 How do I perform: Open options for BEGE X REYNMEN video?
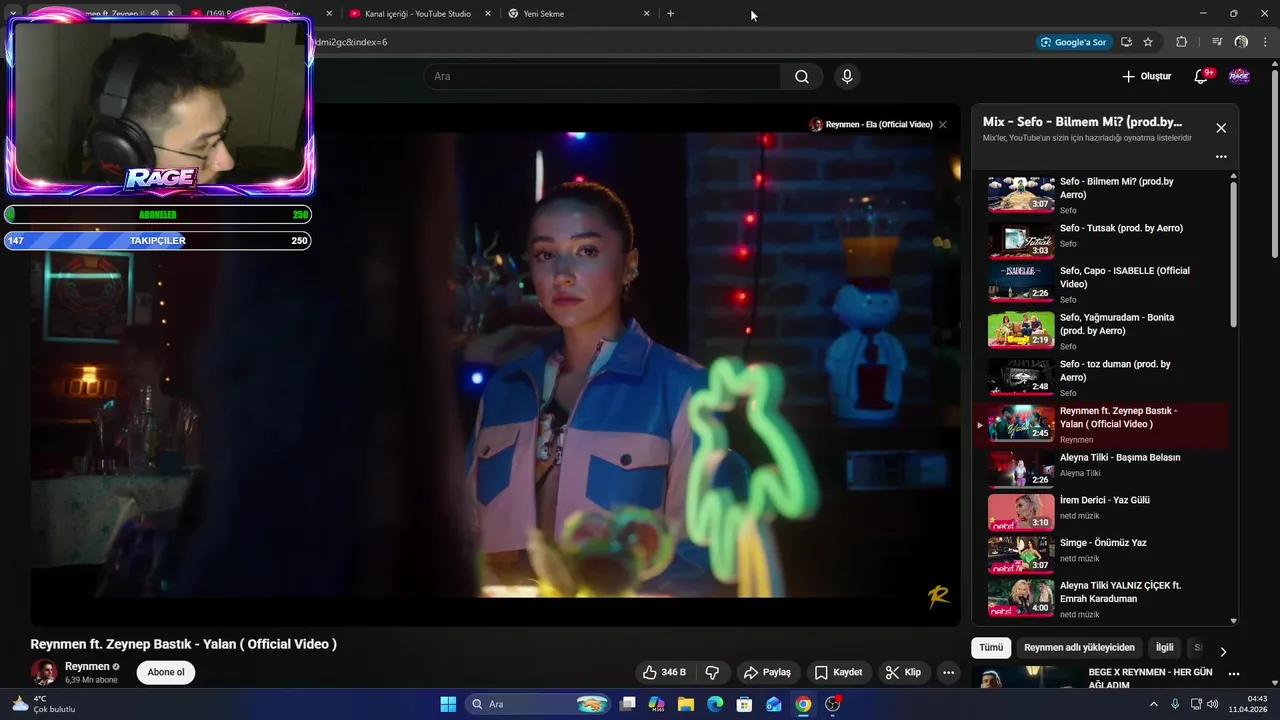tap(1233, 674)
